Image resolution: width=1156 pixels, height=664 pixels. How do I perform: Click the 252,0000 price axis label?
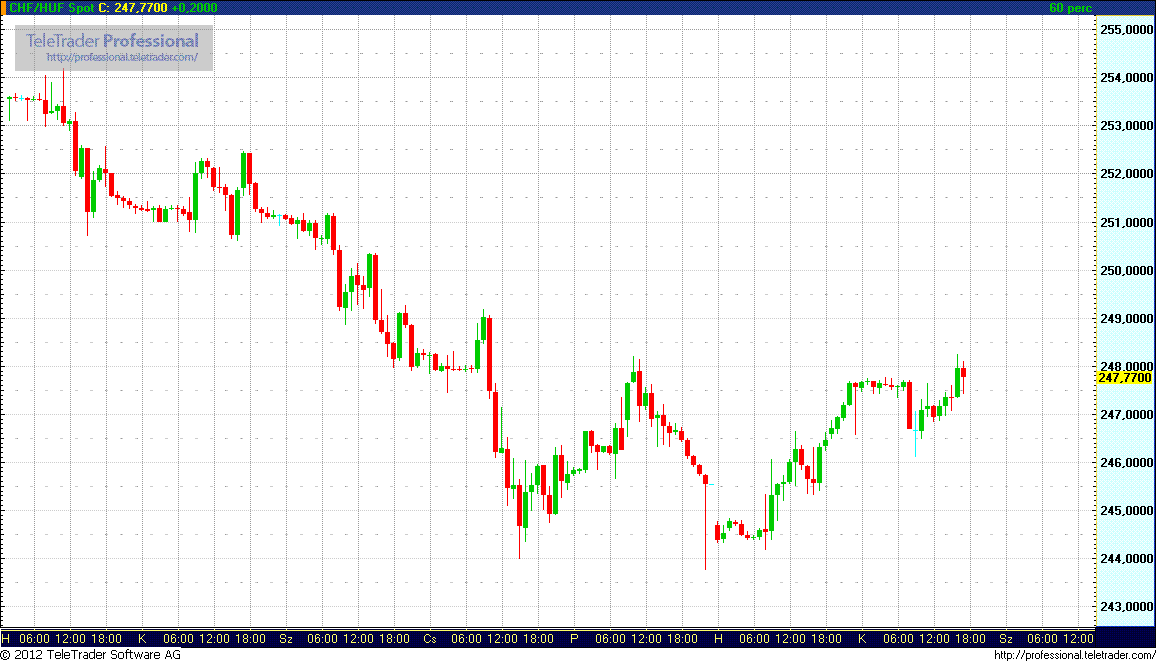pos(1126,174)
